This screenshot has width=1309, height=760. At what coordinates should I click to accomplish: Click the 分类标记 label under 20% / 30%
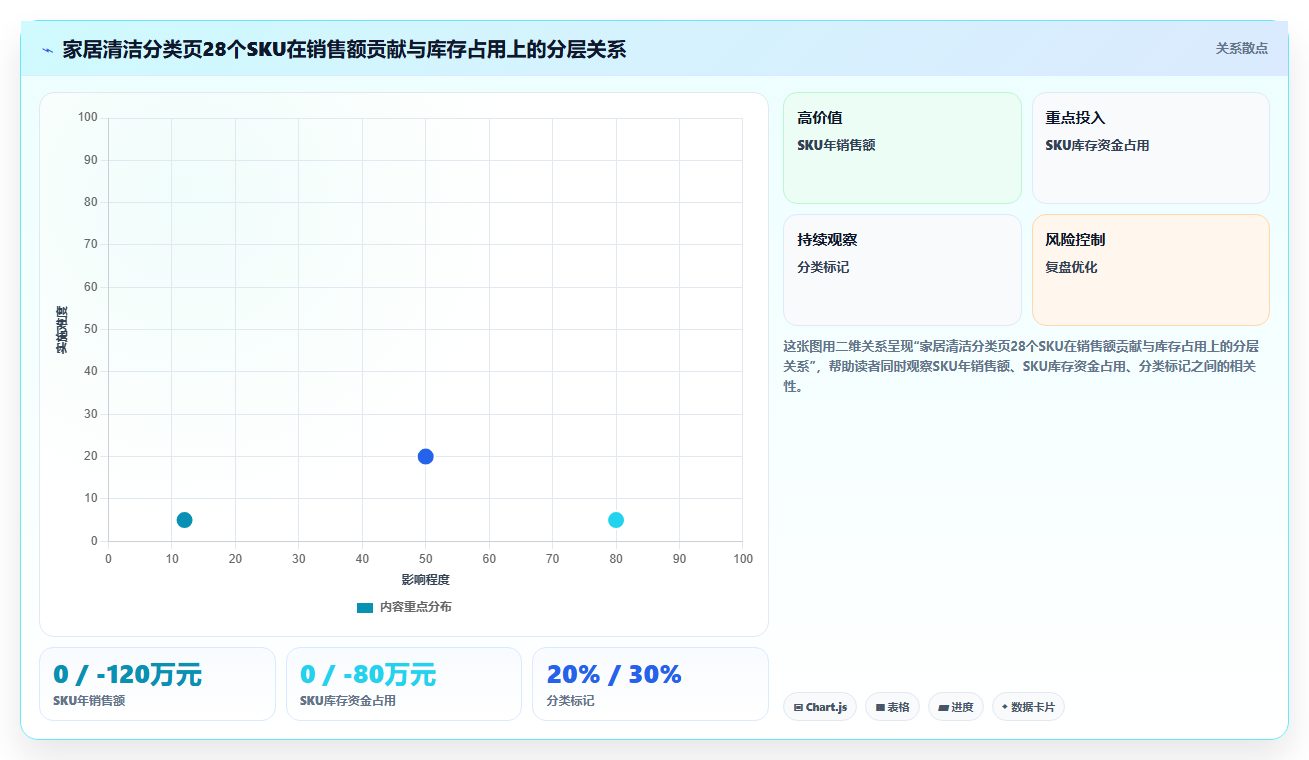tap(570, 701)
